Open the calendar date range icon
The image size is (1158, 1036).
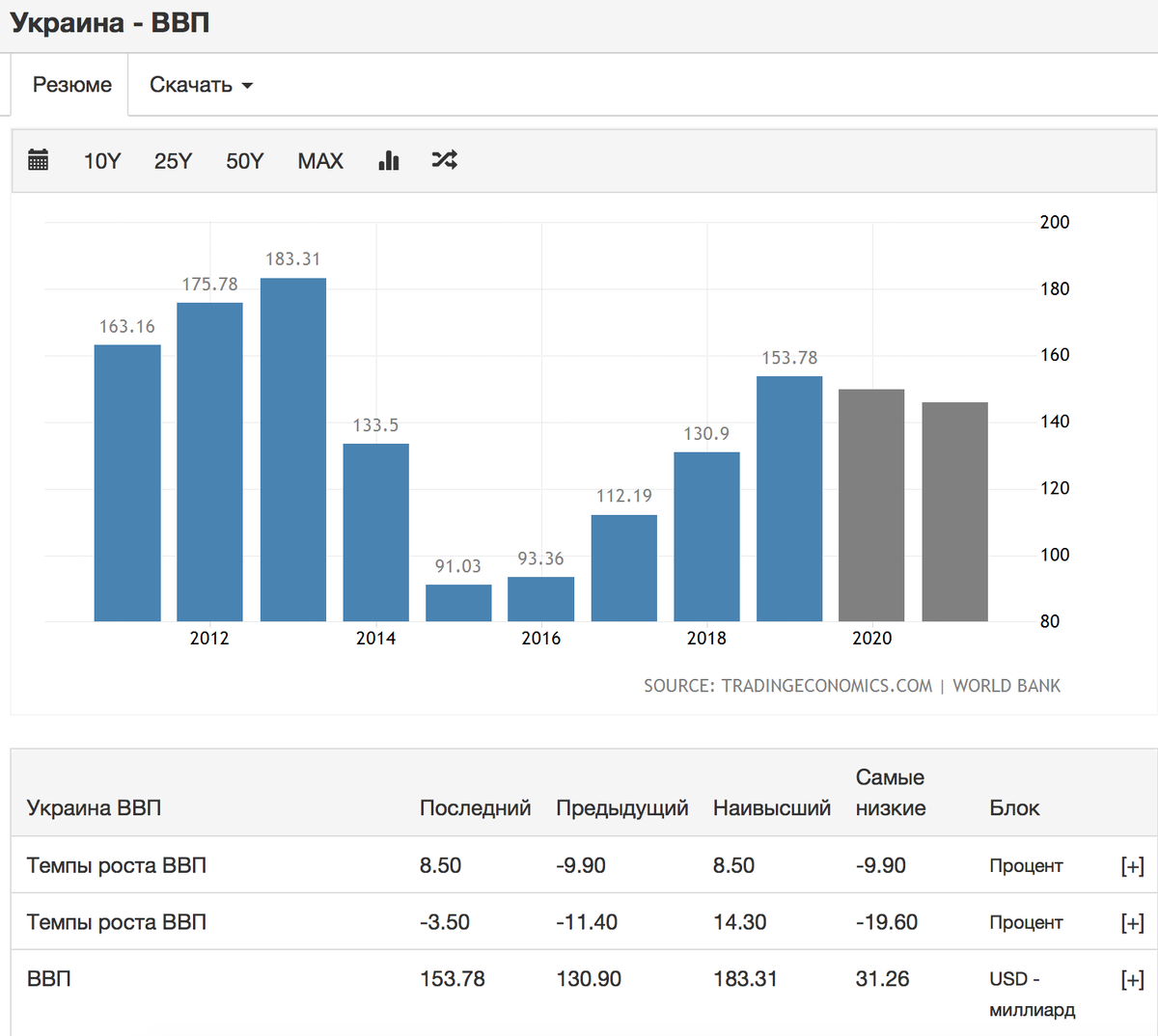point(39,160)
